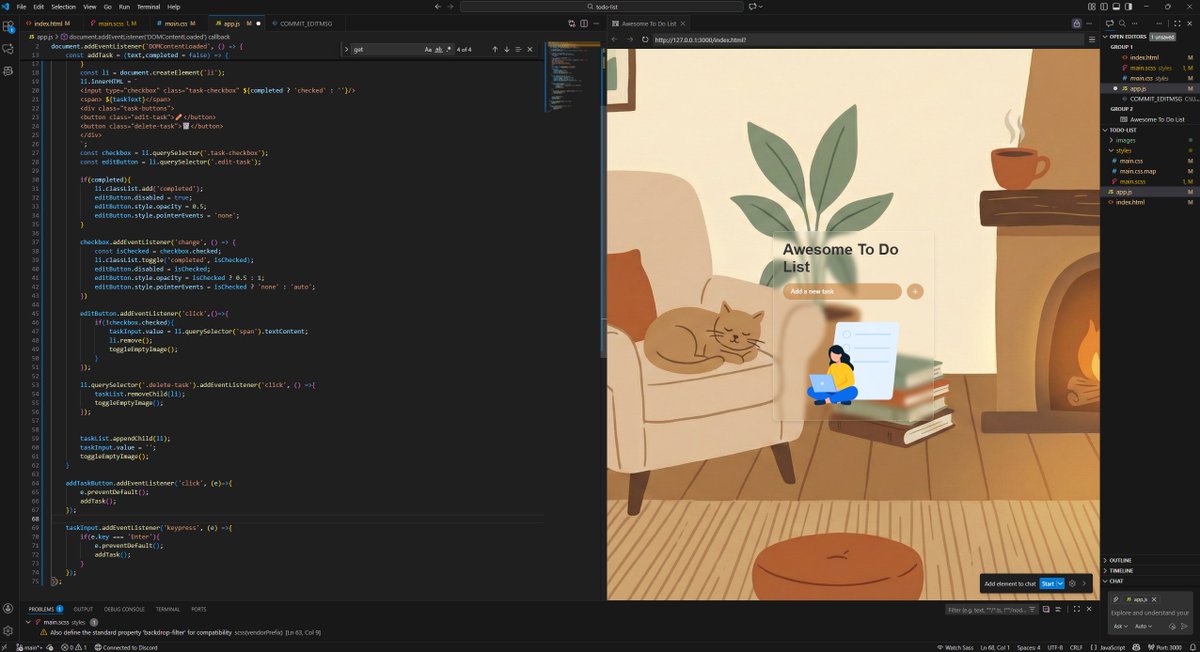Open the Auto model dropdown in chat
The width and height of the screenshot is (1200, 652).
click(1143, 626)
